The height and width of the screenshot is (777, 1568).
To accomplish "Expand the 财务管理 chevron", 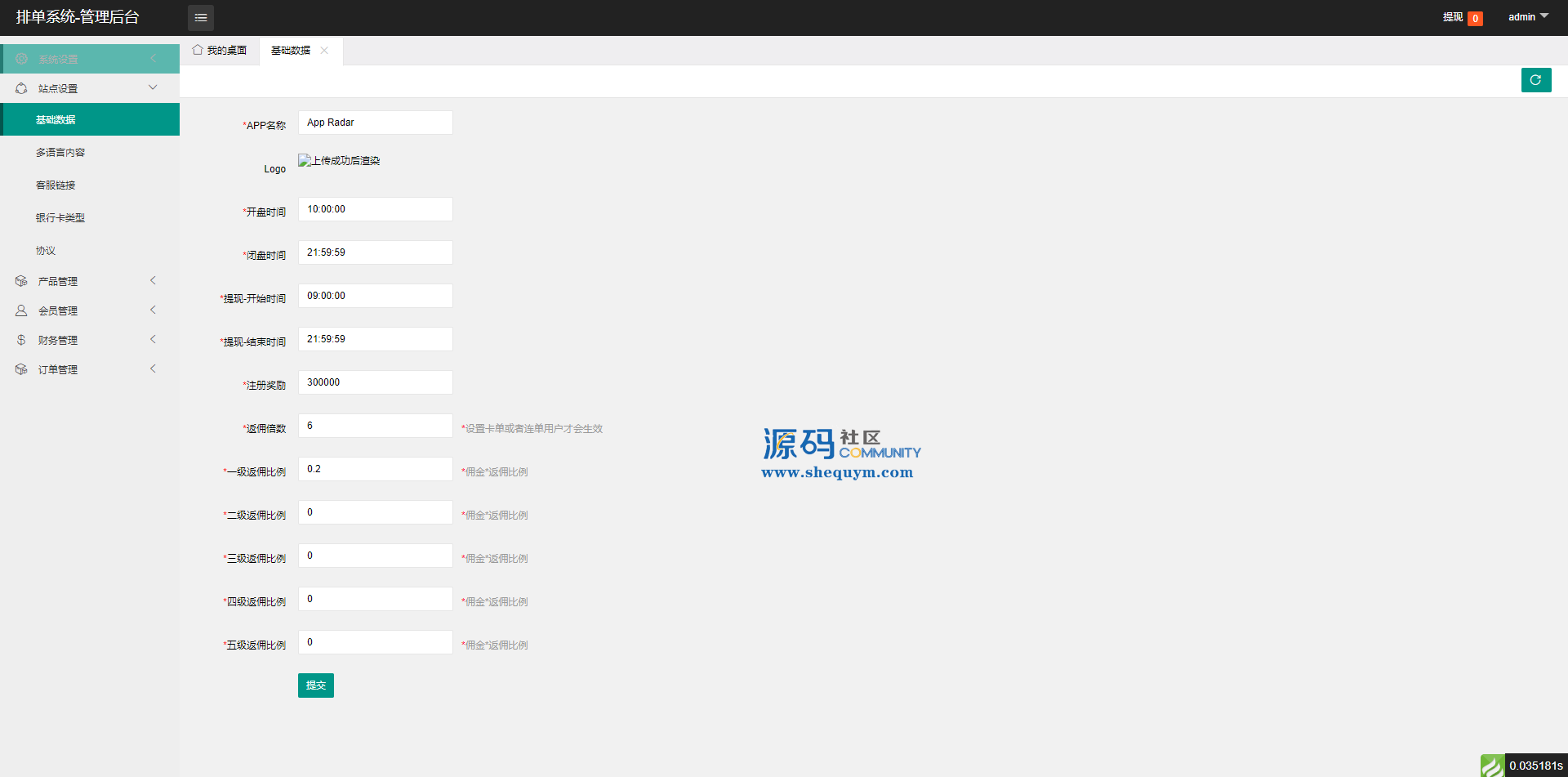I will [x=153, y=339].
